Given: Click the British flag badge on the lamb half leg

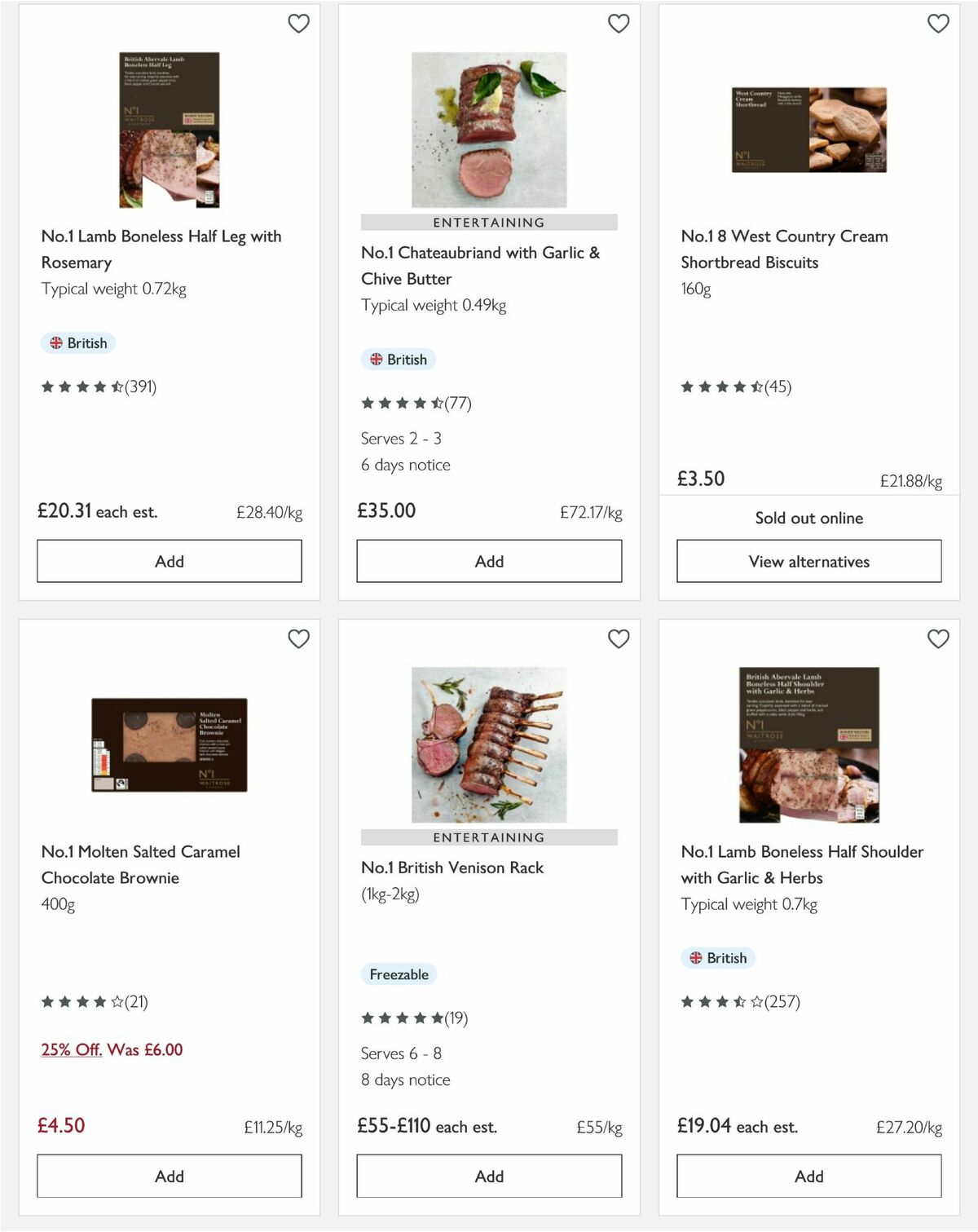Looking at the screenshot, I should click(77, 343).
